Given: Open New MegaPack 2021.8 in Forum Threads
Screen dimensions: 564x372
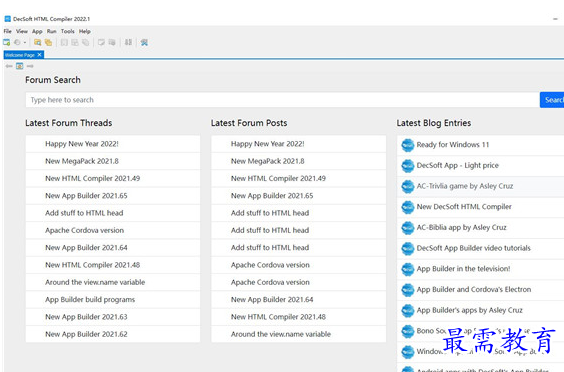Looking at the screenshot, I should coord(113,161).
